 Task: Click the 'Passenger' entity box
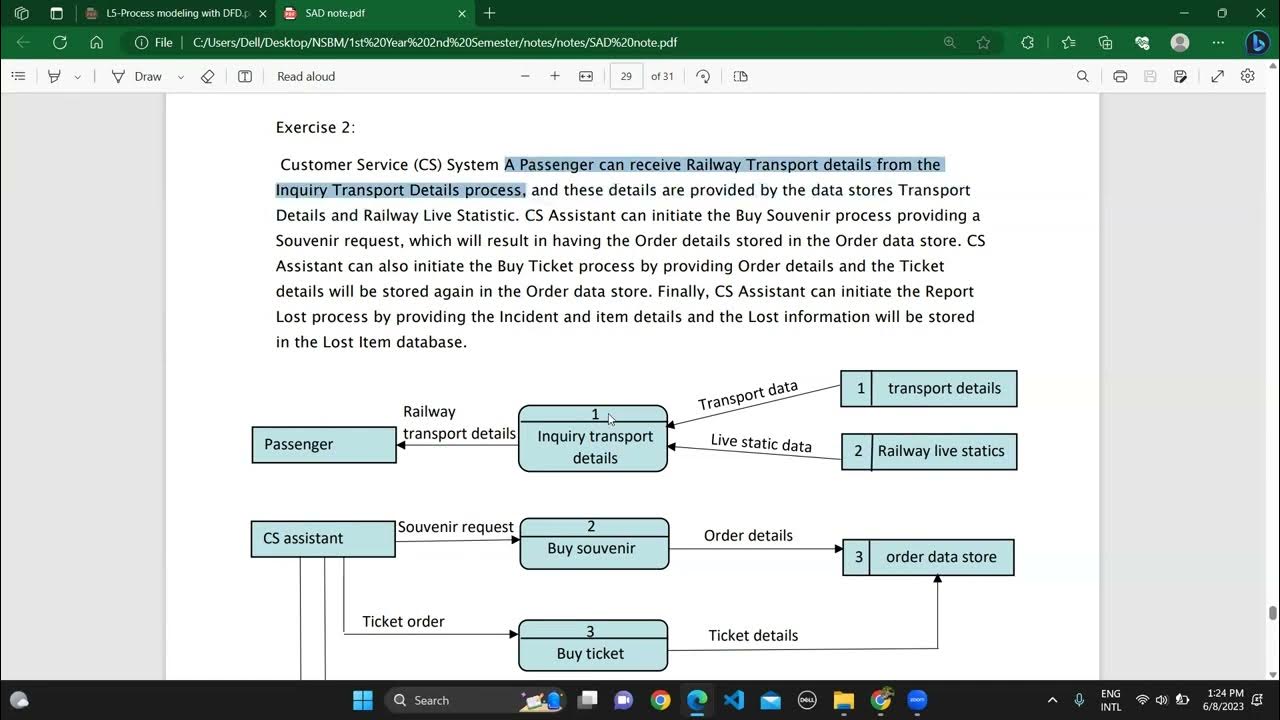pyautogui.click(x=324, y=444)
